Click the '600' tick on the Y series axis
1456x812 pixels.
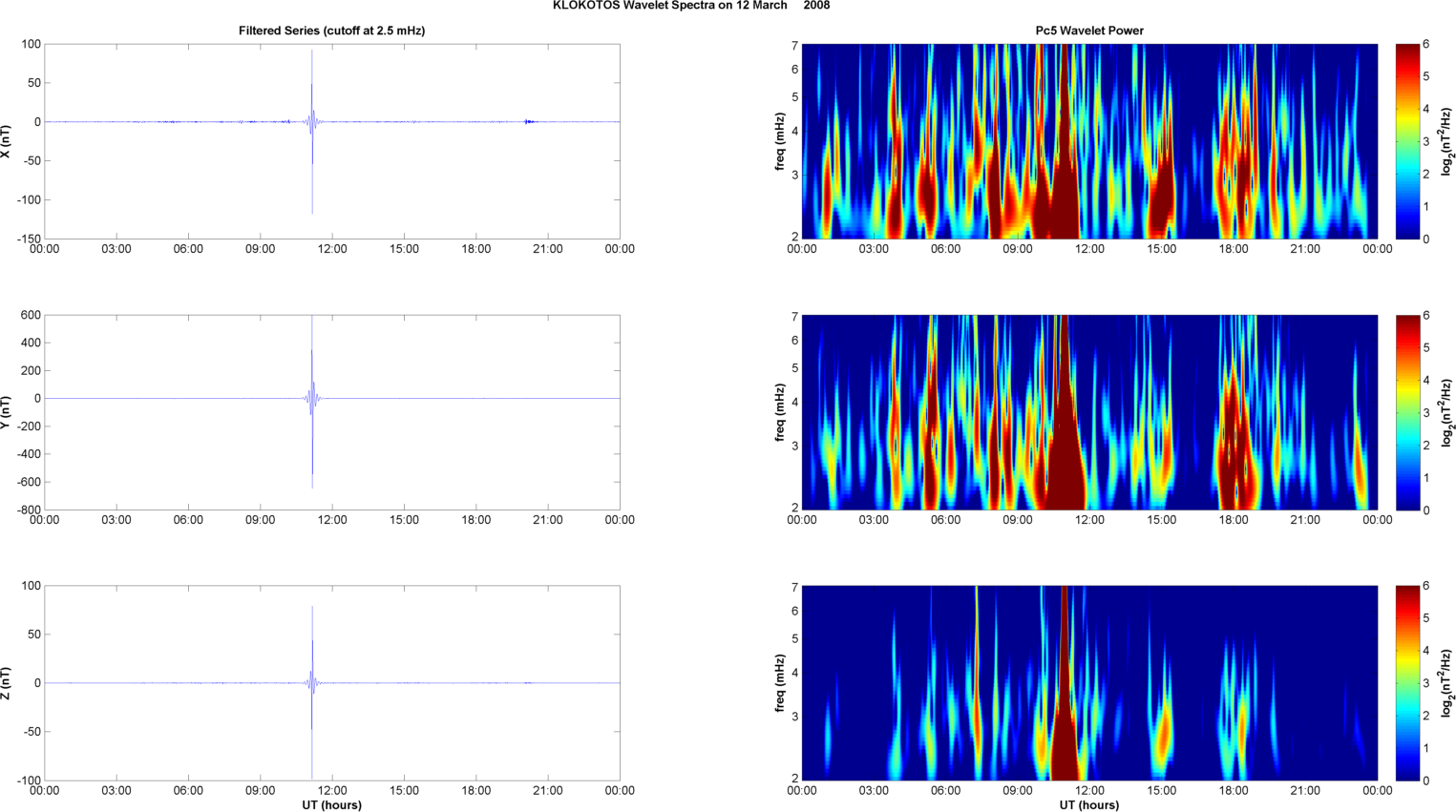[31, 315]
